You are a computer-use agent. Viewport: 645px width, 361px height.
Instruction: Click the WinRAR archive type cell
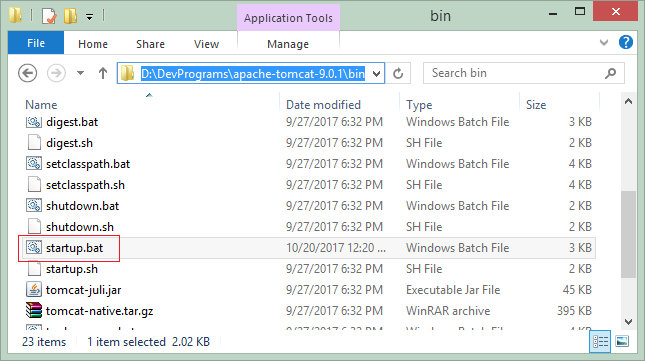(x=448, y=311)
